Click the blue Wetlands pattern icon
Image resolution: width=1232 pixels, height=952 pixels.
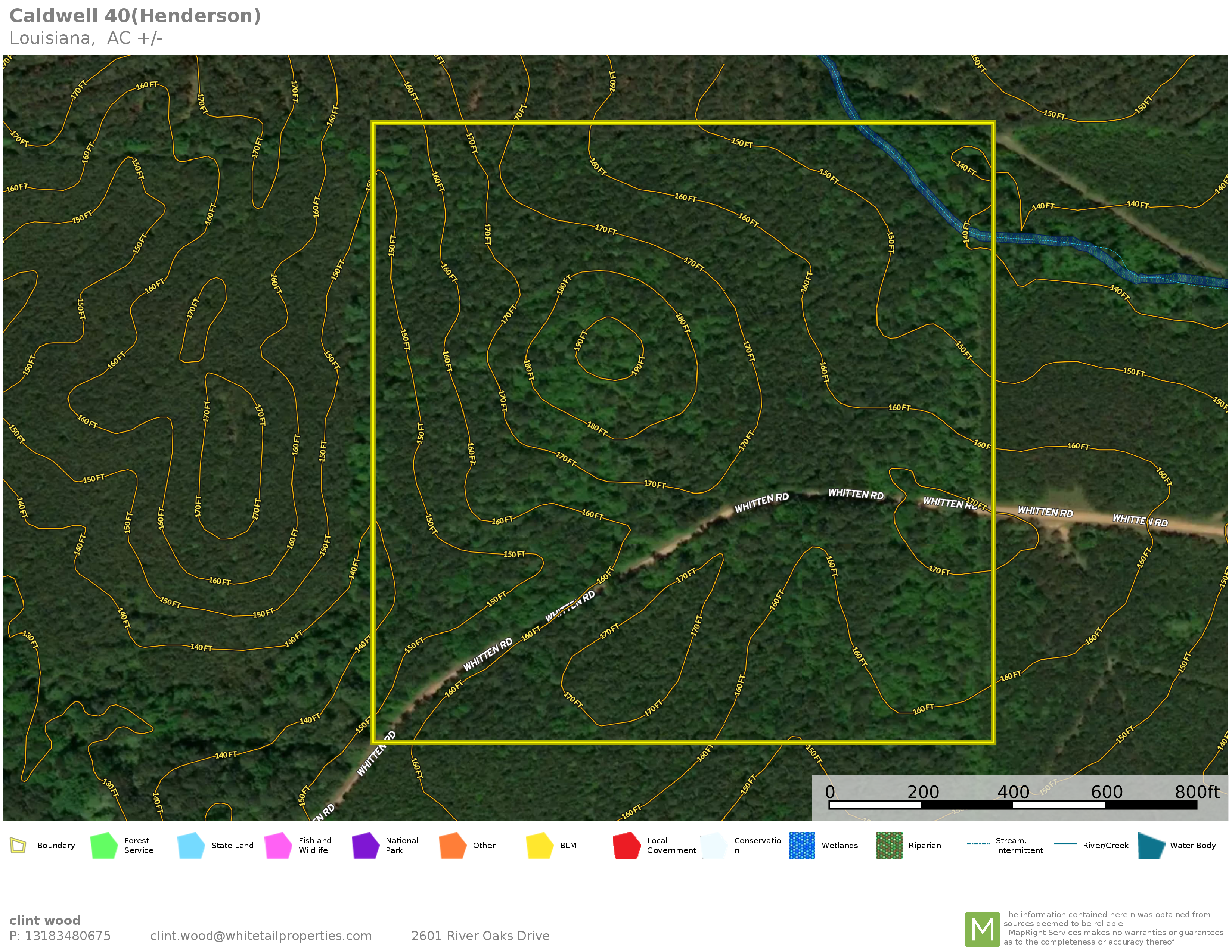[x=801, y=845]
